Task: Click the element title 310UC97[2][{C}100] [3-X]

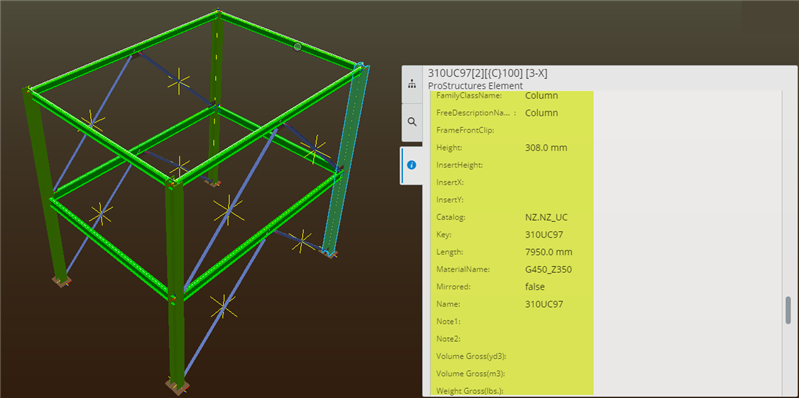Action: [488, 73]
